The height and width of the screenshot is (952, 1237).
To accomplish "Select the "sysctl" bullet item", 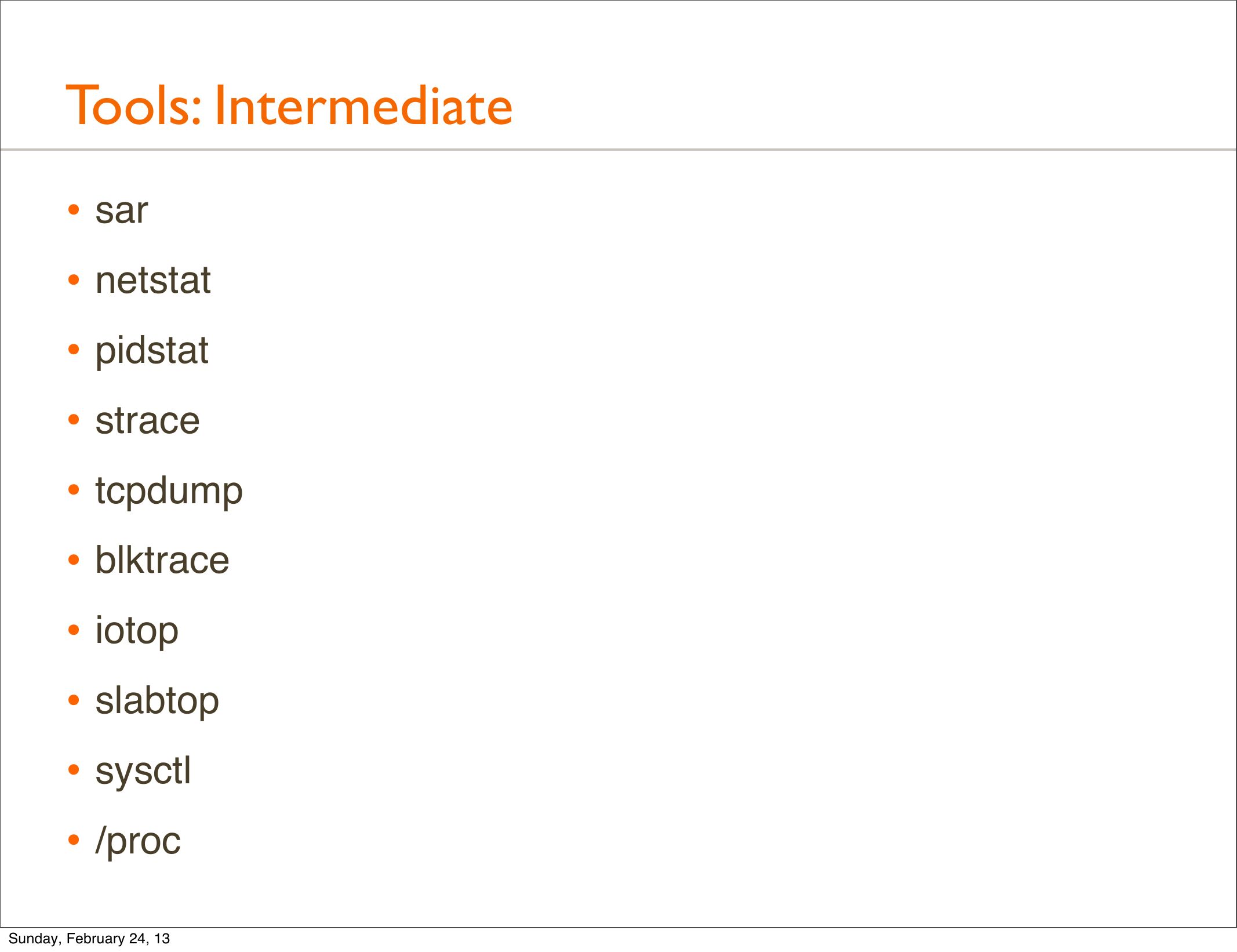I will point(143,771).
